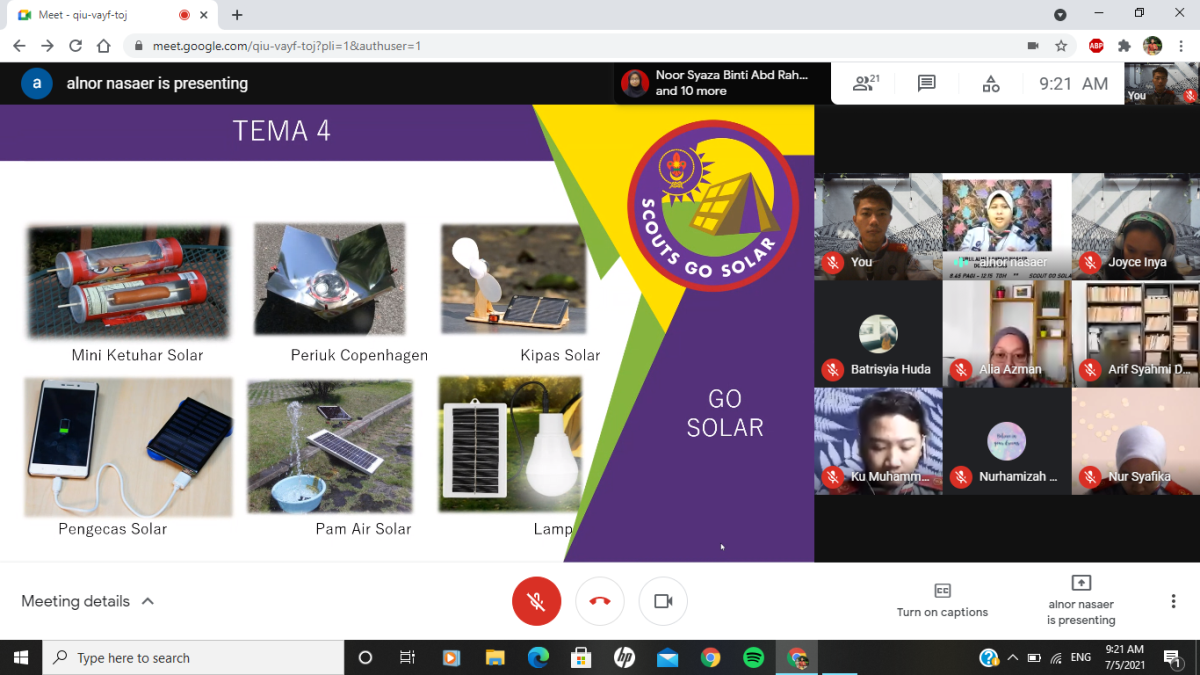This screenshot has width=1200, height=675.
Task: Unmute the microphone
Action: tap(537, 601)
